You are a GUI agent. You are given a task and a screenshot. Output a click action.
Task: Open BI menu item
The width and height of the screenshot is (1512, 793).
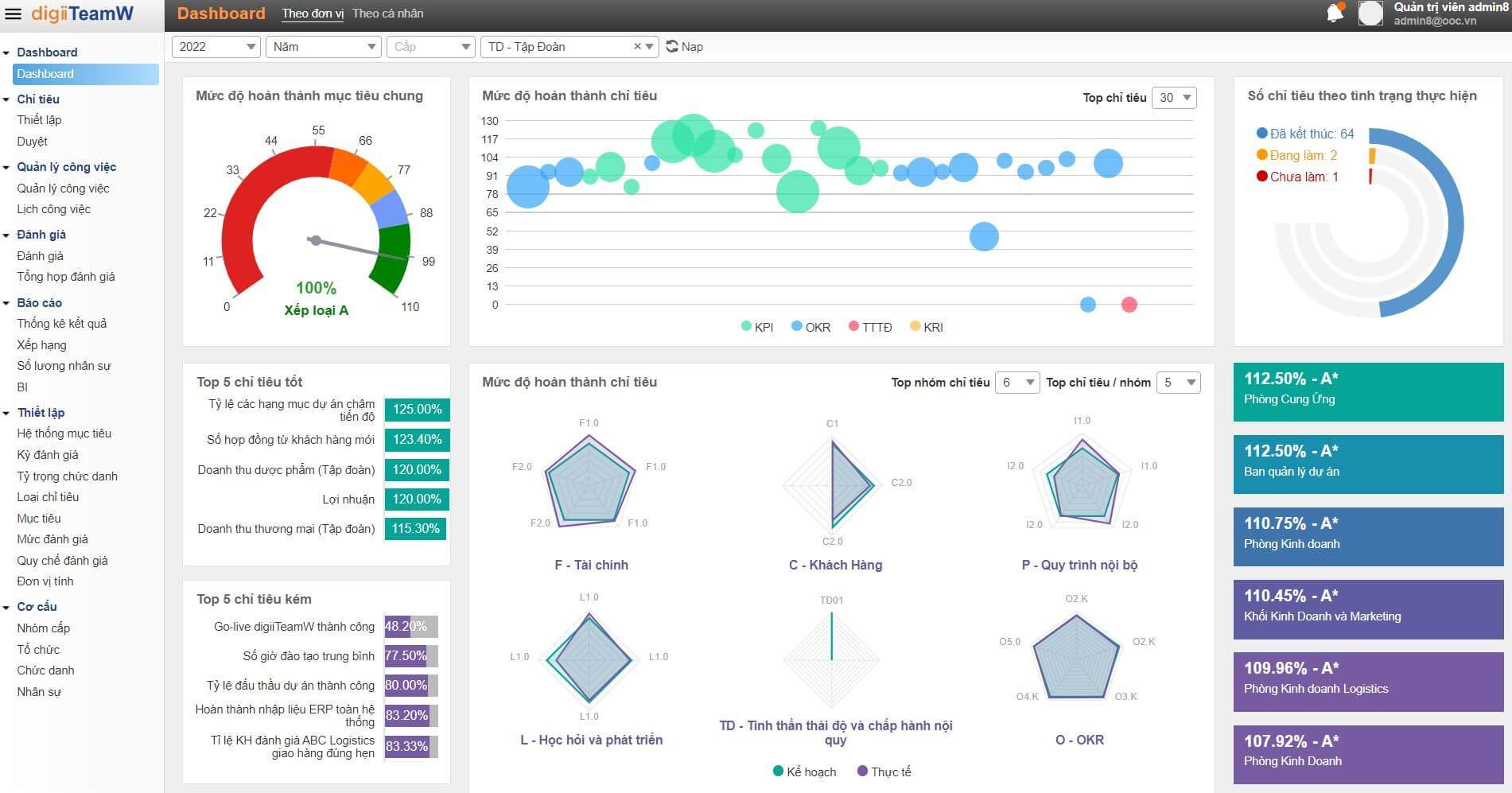(x=22, y=387)
